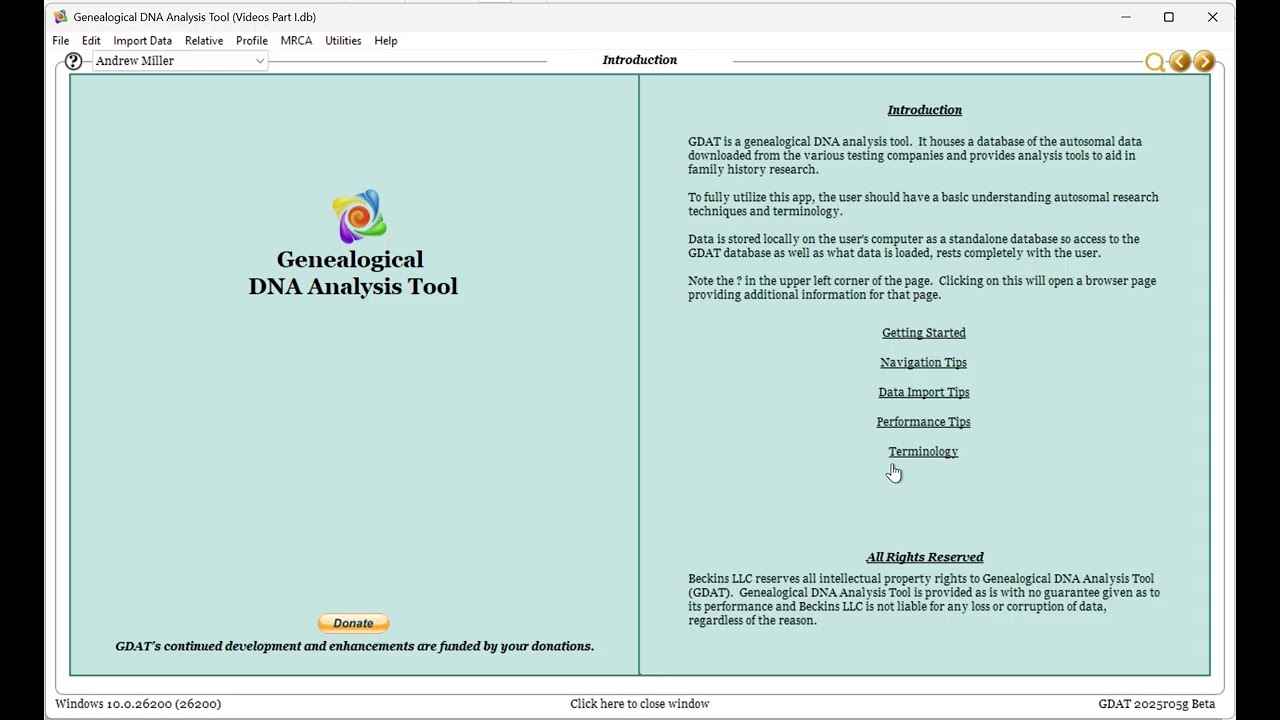Screen dimensions: 1280x720
Task: Open the Edit menu
Action: pyautogui.click(x=91, y=41)
